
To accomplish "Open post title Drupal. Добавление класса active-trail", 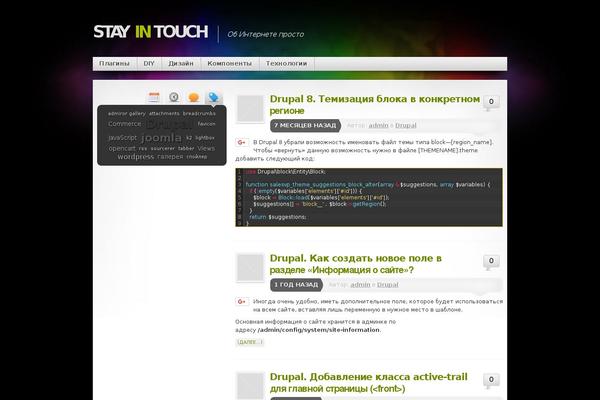I will coord(368,382).
